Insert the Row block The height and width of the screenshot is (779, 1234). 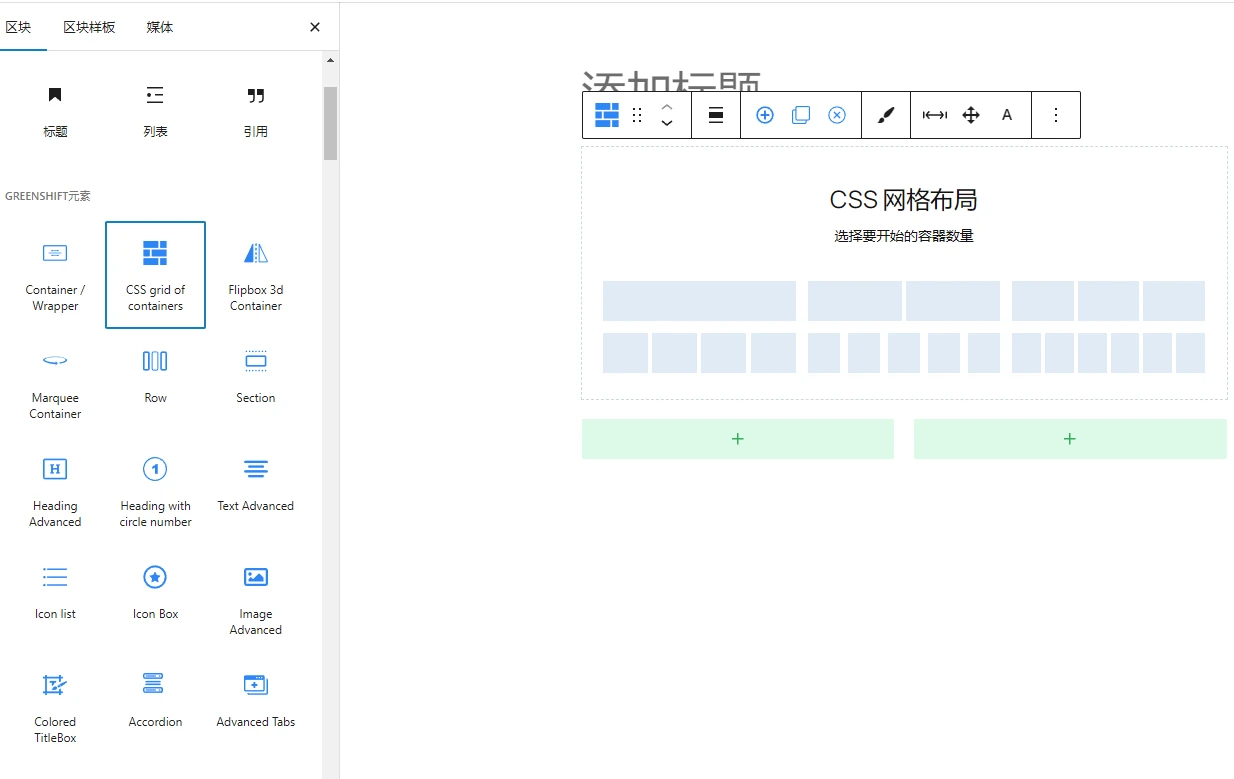(155, 375)
